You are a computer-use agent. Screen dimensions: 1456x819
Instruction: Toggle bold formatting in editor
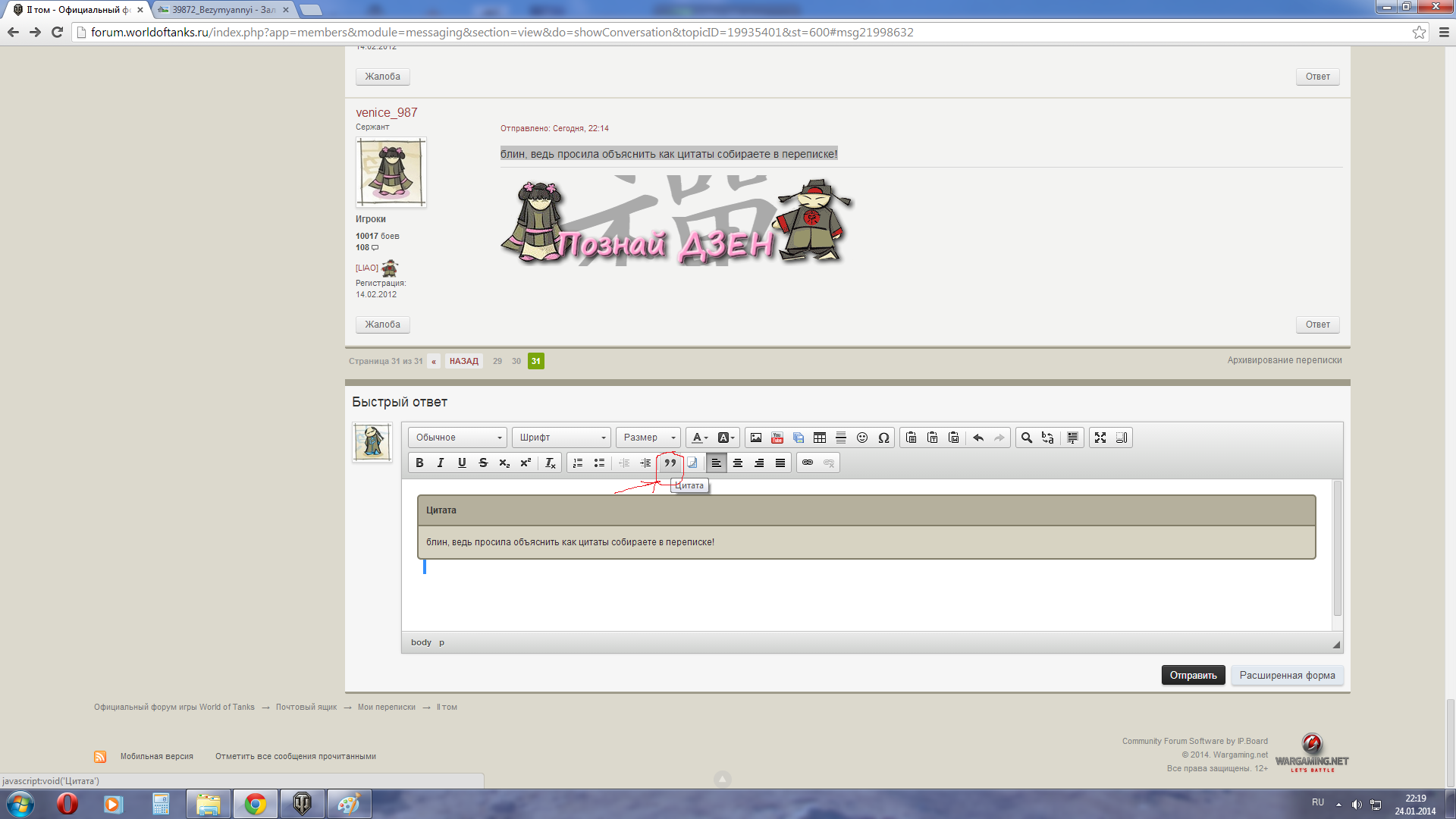click(419, 463)
